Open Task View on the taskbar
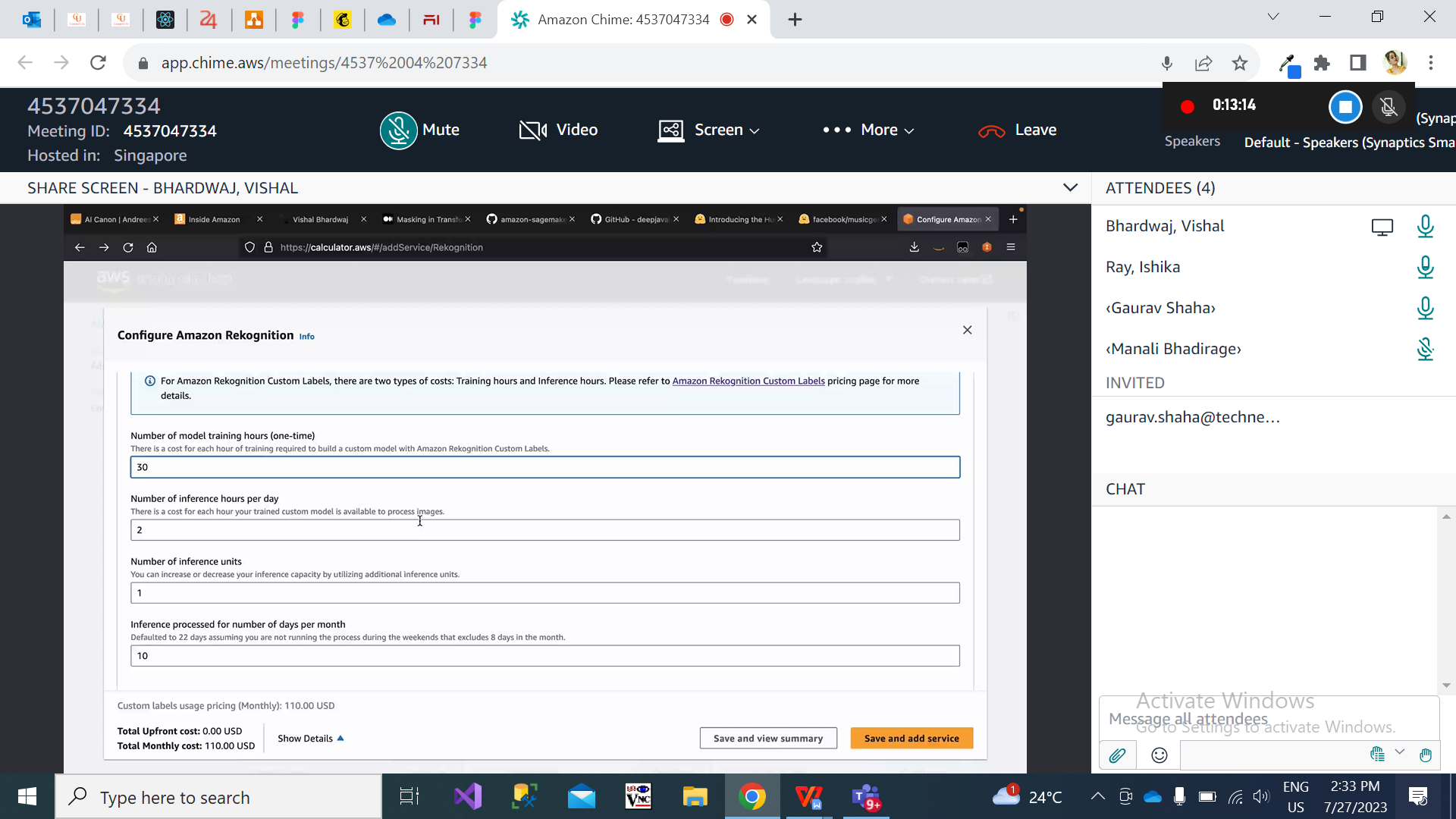The height and width of the screenshot is (819, 1456). tap(409, 797)
